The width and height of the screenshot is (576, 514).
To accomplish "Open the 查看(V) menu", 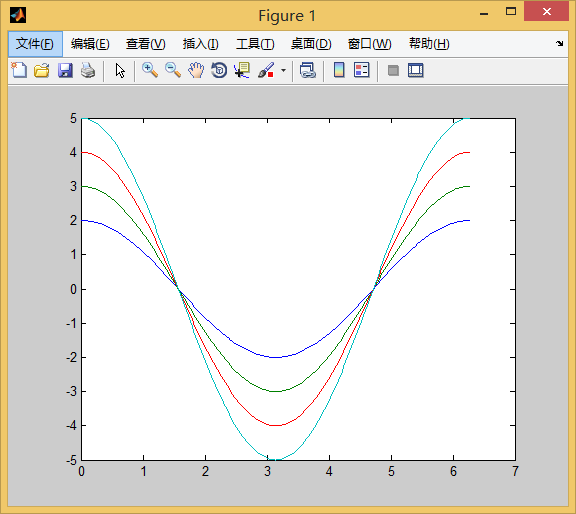I will (x=145, y=44).
